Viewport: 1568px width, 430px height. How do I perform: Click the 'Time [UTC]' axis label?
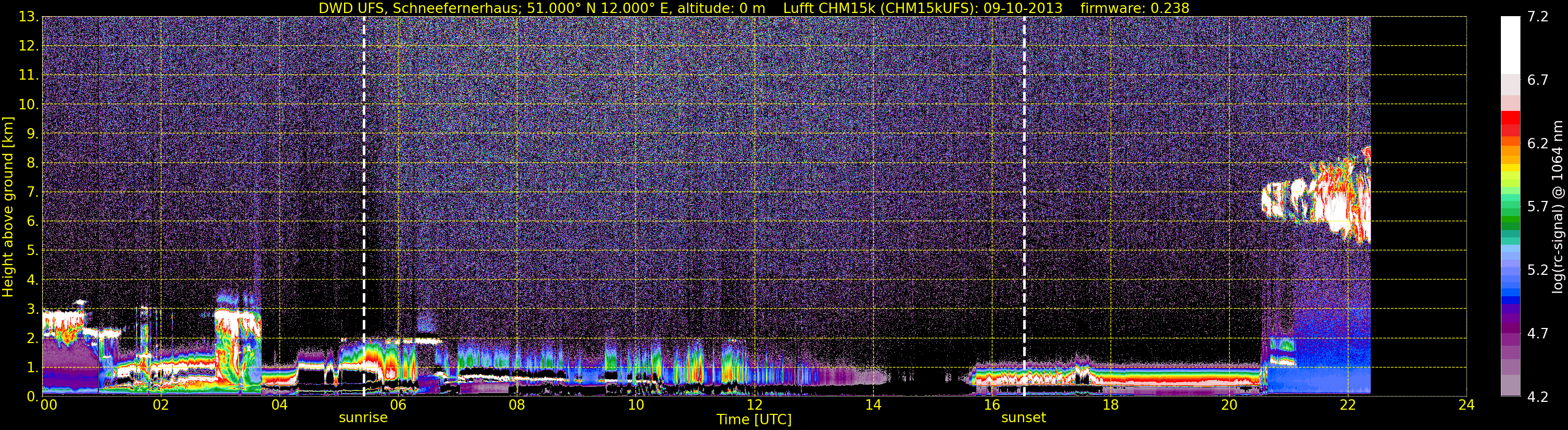coord(754,419)
